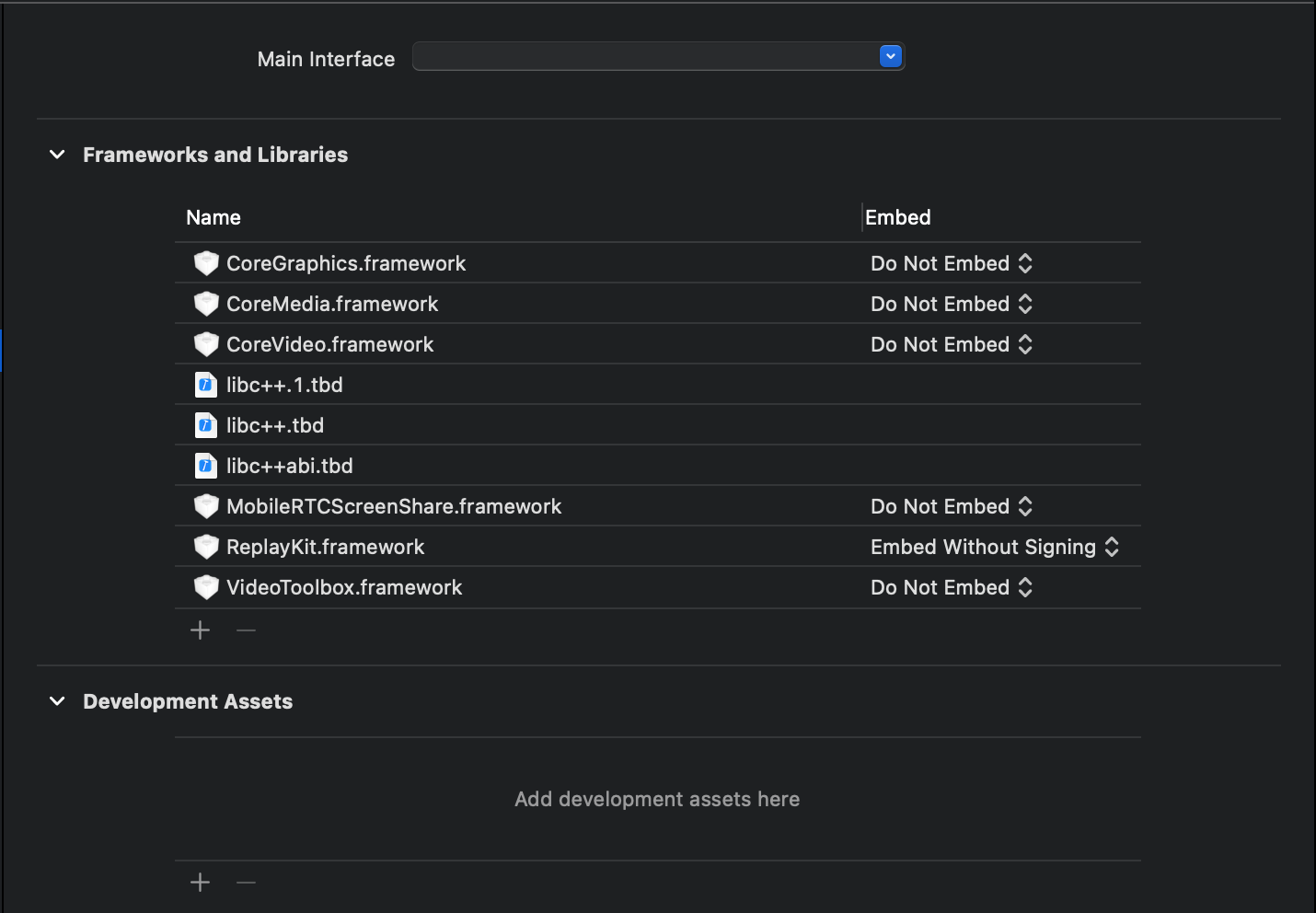Open embed popup for CoreVideo.framework
Screen dimensions: 1316x913
[x=952, y=344]
